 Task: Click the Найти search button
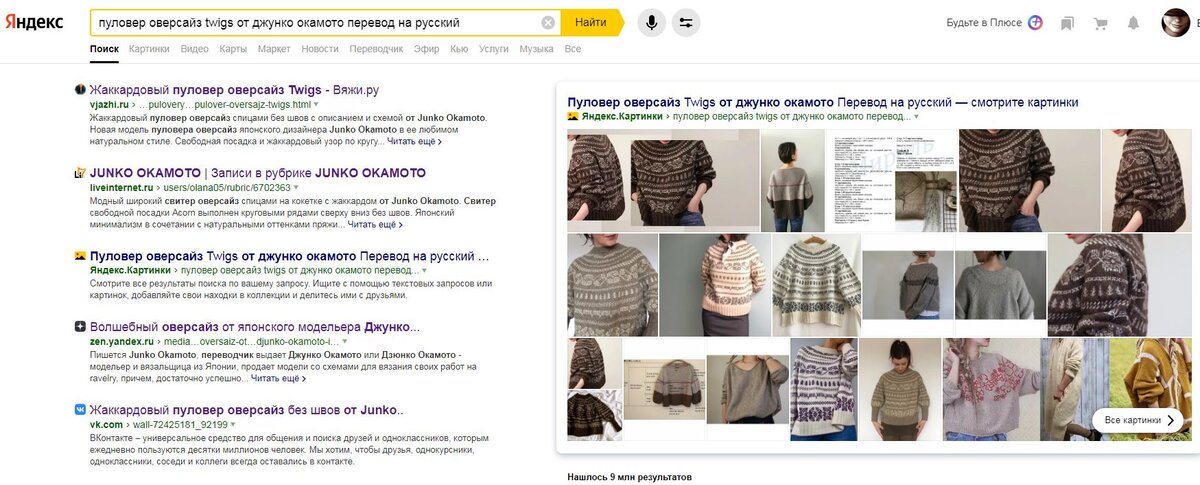coord(591,22)
